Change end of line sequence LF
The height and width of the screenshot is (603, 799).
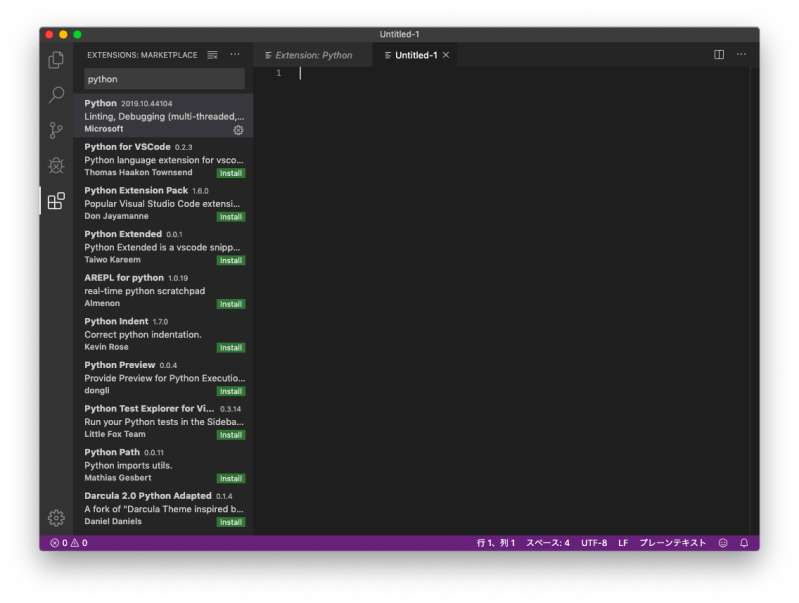623,543
